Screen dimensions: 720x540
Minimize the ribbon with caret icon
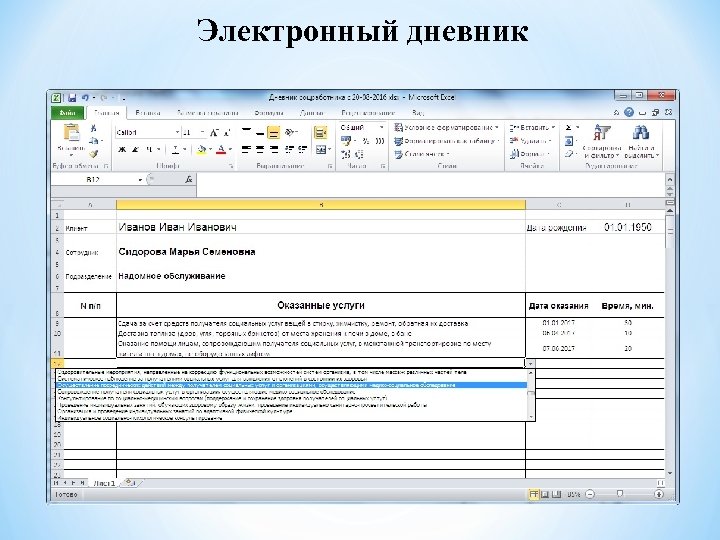tap(616, 112)
